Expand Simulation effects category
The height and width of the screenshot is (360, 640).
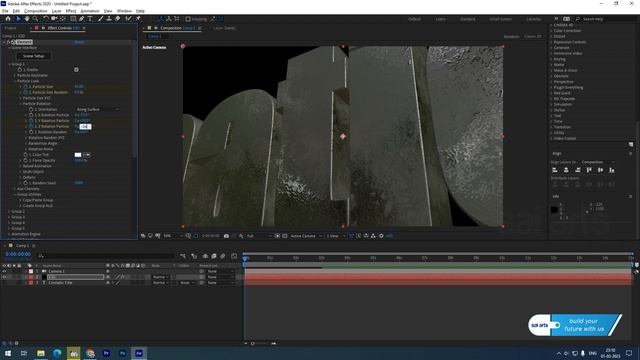[x=551, y=104]
